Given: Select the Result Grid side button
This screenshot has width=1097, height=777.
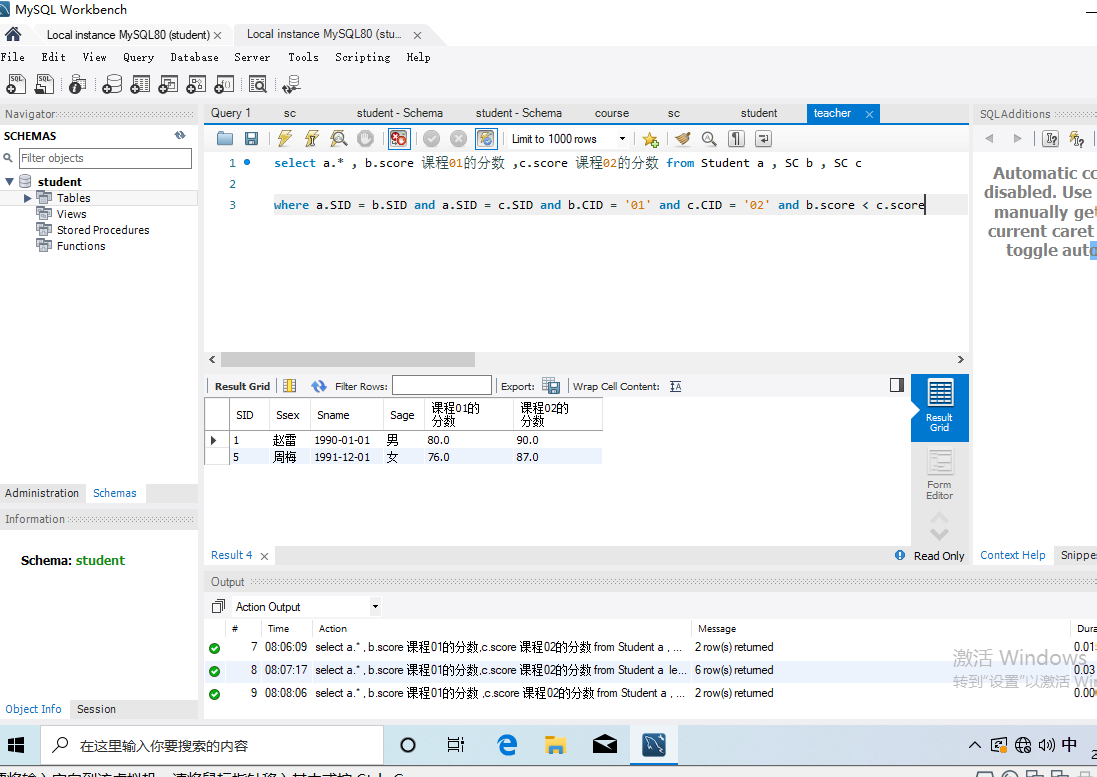Looking at the screenshot, I should pyautogui.click(x=940, y=408).
